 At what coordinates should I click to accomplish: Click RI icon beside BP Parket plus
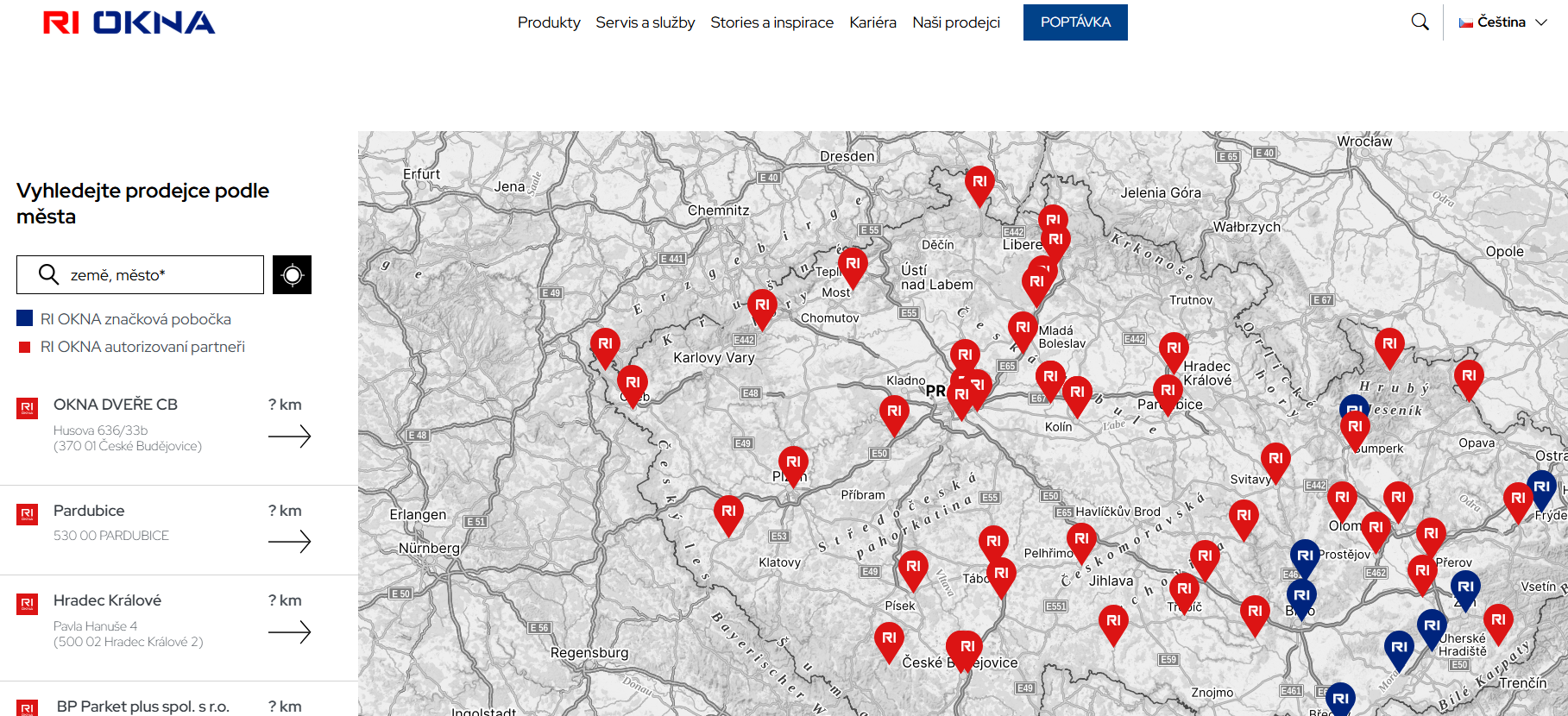pyautogui.click(x=27, y=708)
